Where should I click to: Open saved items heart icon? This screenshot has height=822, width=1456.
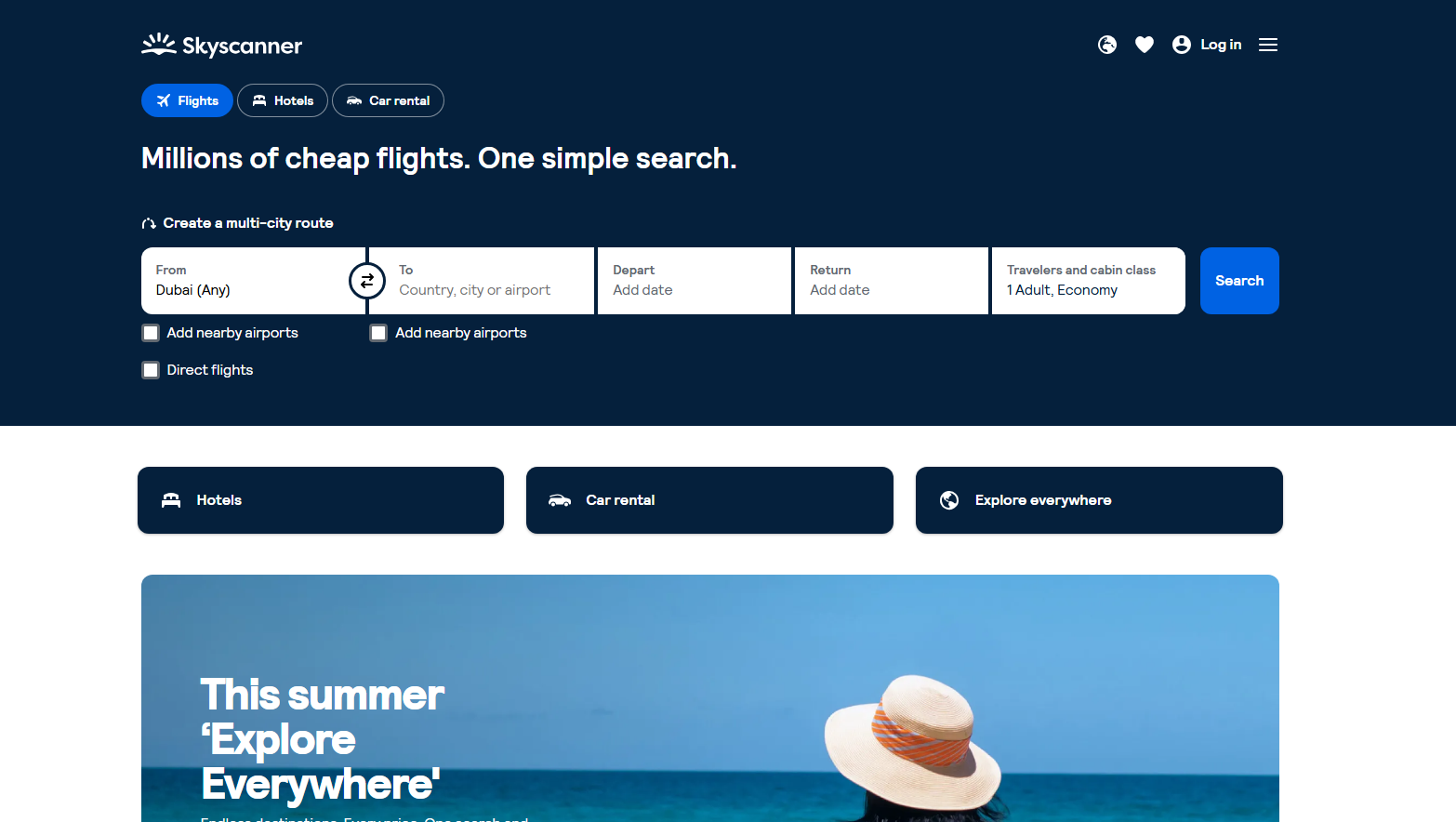tap(1144, 45)
